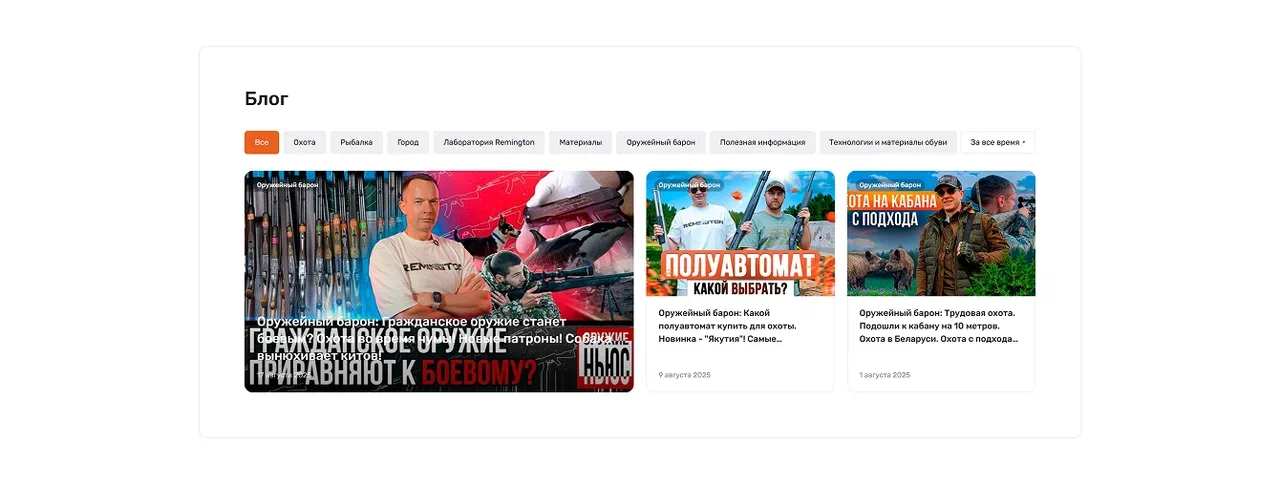Open the large featured article thumbnail
This screenshot has height=484, width=1280.
[x=439, y=281]
